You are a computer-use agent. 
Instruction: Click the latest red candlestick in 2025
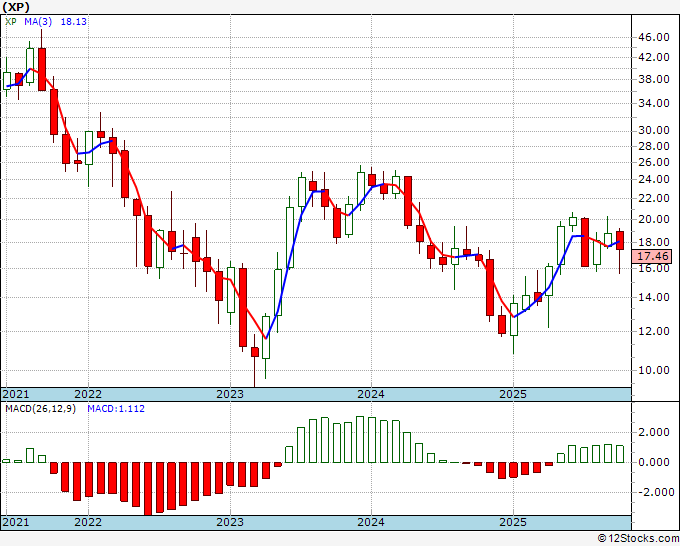tap(620, 240)
